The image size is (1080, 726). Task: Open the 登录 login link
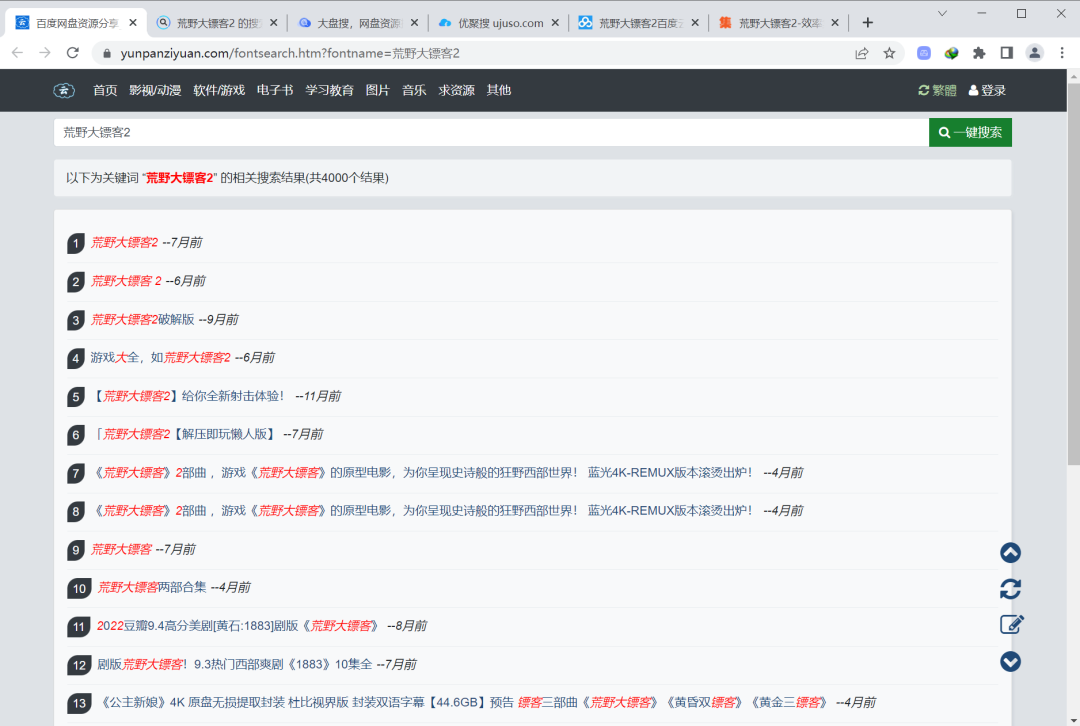[987, 90]
